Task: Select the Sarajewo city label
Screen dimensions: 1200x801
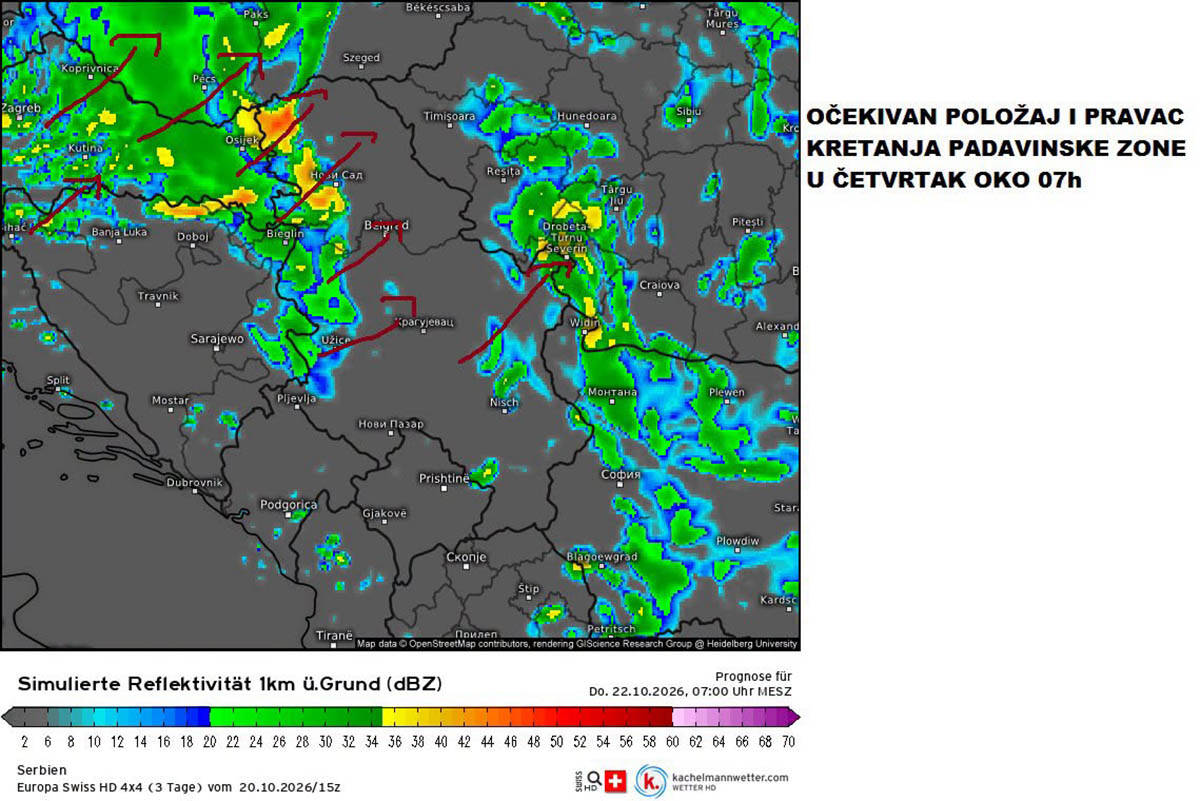Action: pos(217,339)
